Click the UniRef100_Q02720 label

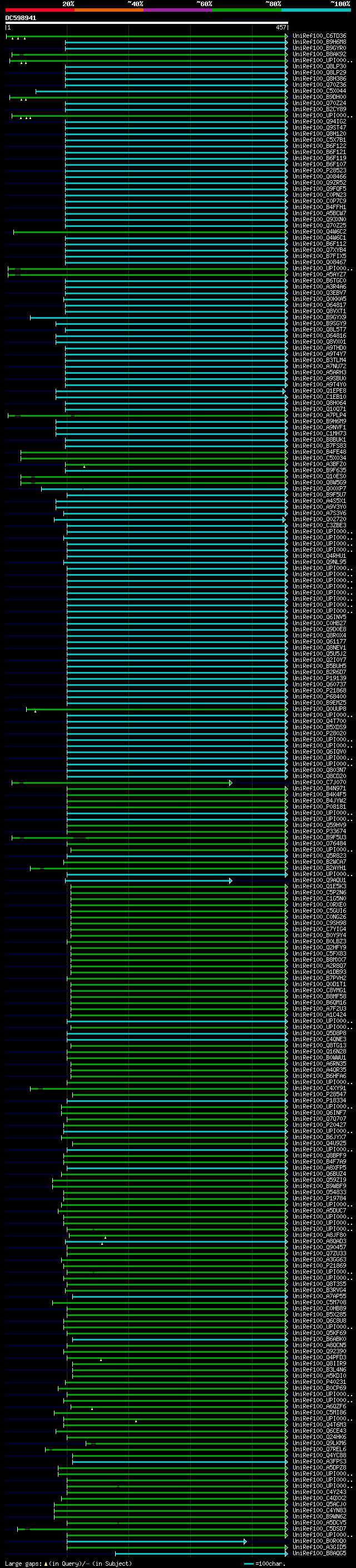[319, 520]
